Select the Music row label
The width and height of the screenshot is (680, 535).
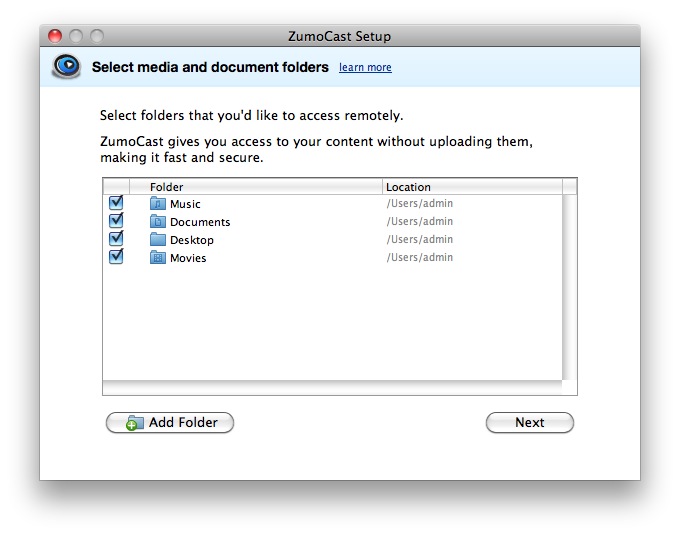coord(185,204)
